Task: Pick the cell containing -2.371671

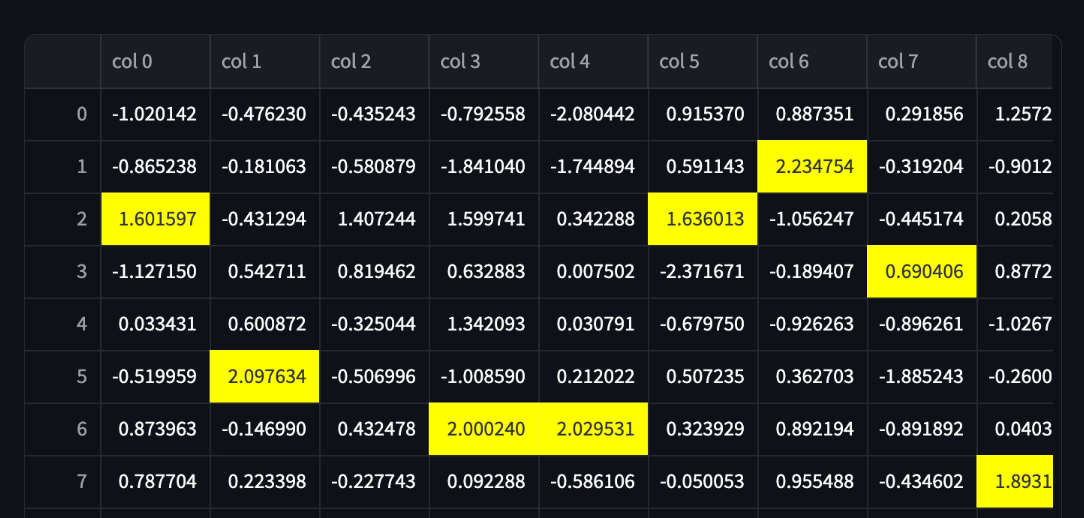Action: (702, 272)
